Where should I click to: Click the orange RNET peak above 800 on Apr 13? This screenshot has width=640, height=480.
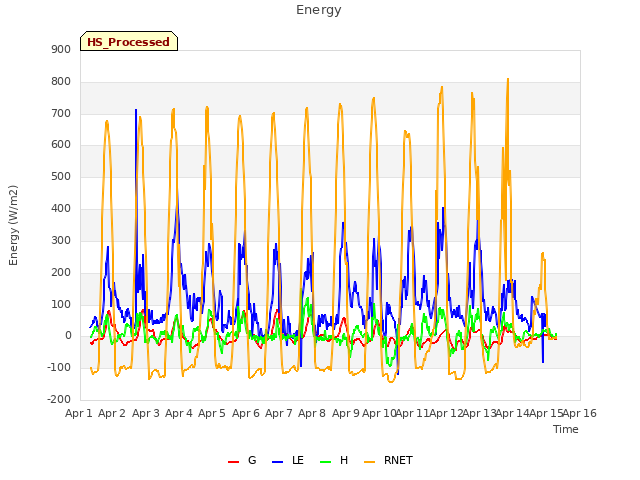tap(508, 80)
